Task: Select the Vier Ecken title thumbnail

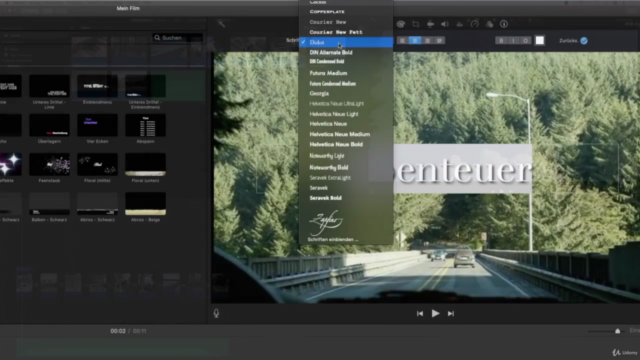Action: 97,125
